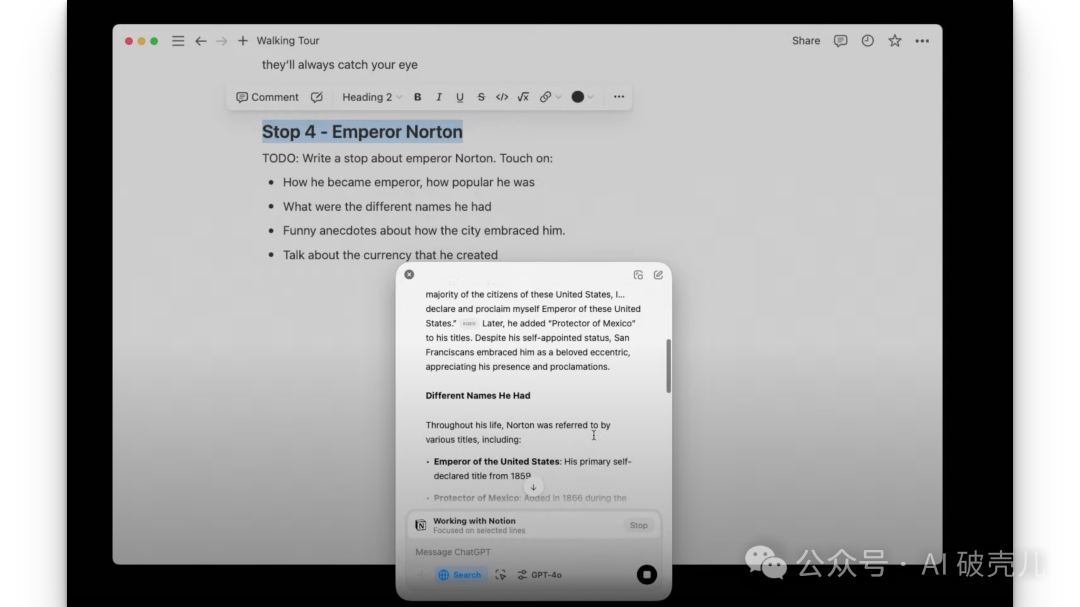
Task: Toggle bold formatting in the toolbar
Action: click(x=418, y=97)
